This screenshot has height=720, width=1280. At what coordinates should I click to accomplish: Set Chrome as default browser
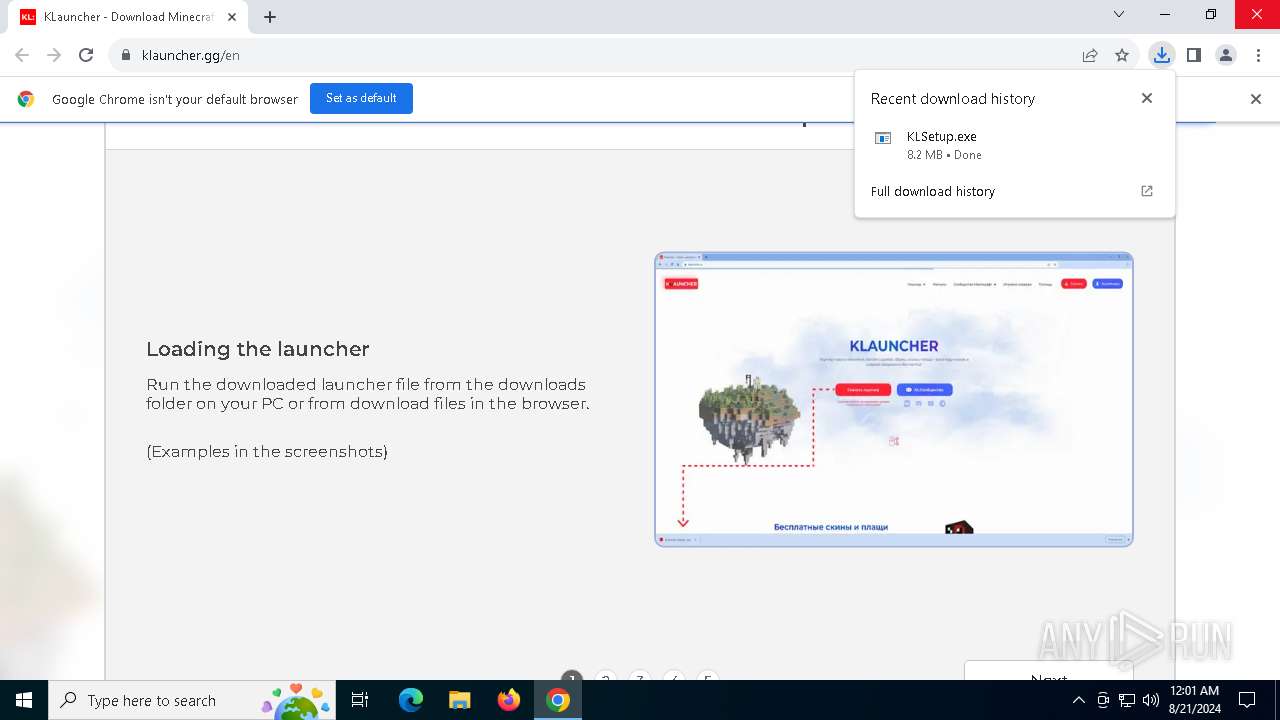[x=361, y=98]
